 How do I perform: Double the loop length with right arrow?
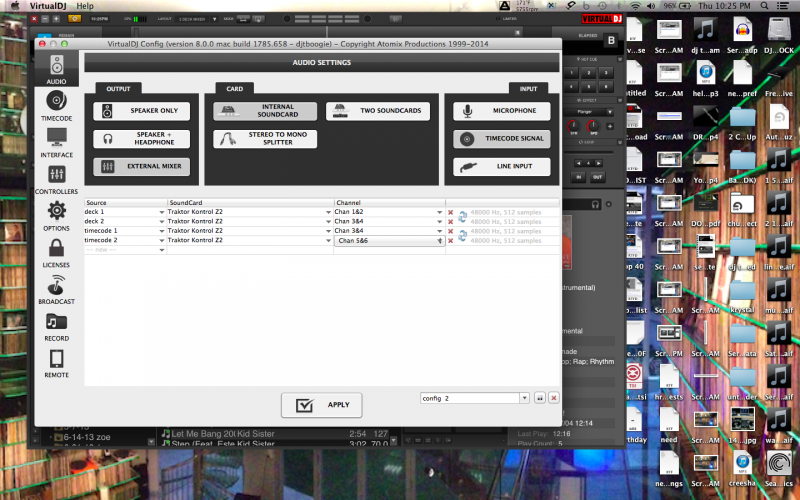598,163
